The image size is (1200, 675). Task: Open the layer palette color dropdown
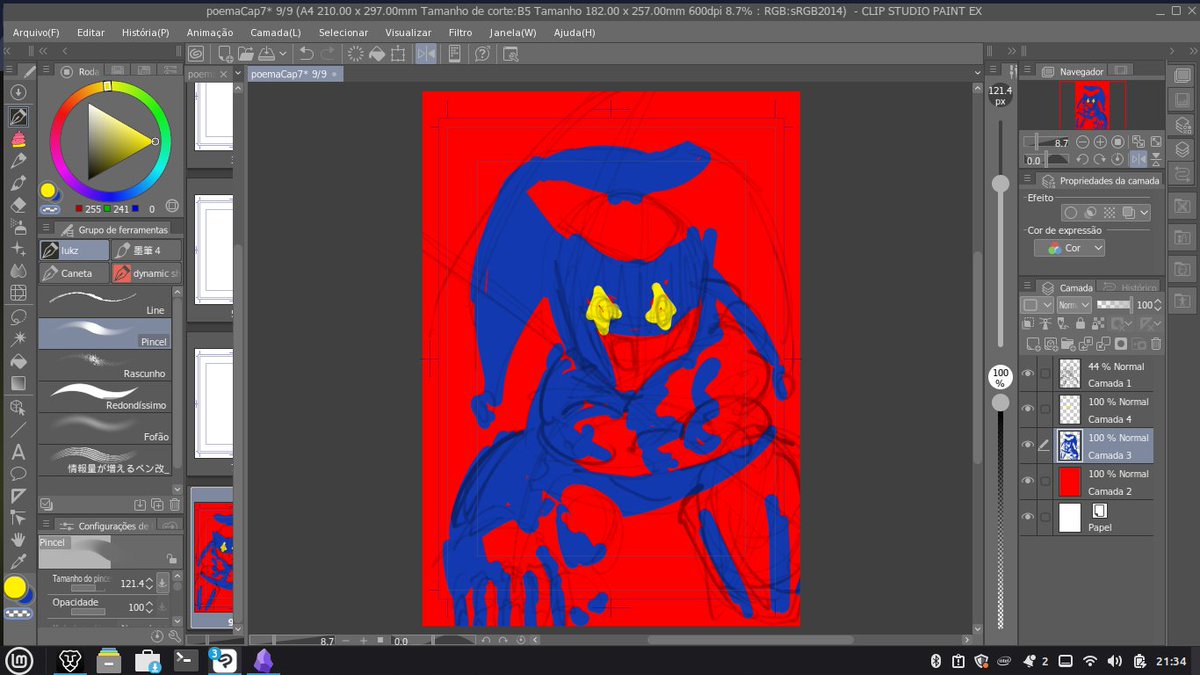(1037, 304)
